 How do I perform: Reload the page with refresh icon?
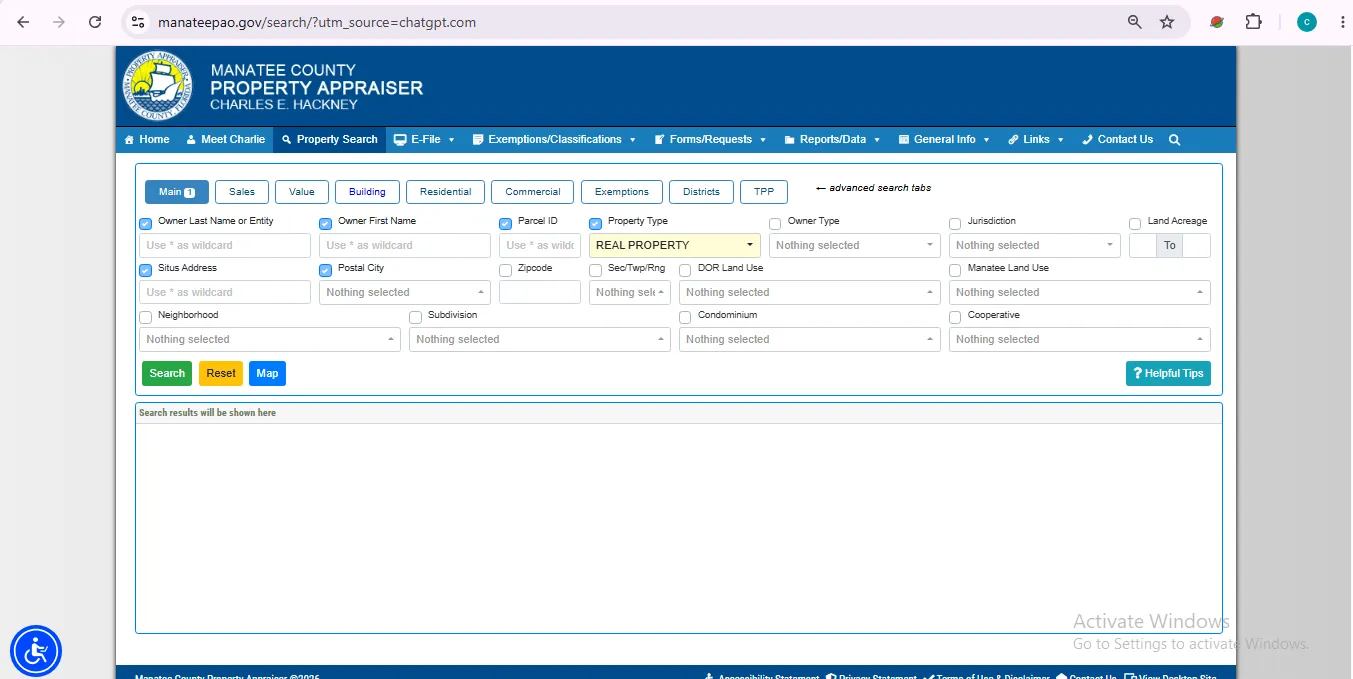pyautogui.click(x=95, y=22)
